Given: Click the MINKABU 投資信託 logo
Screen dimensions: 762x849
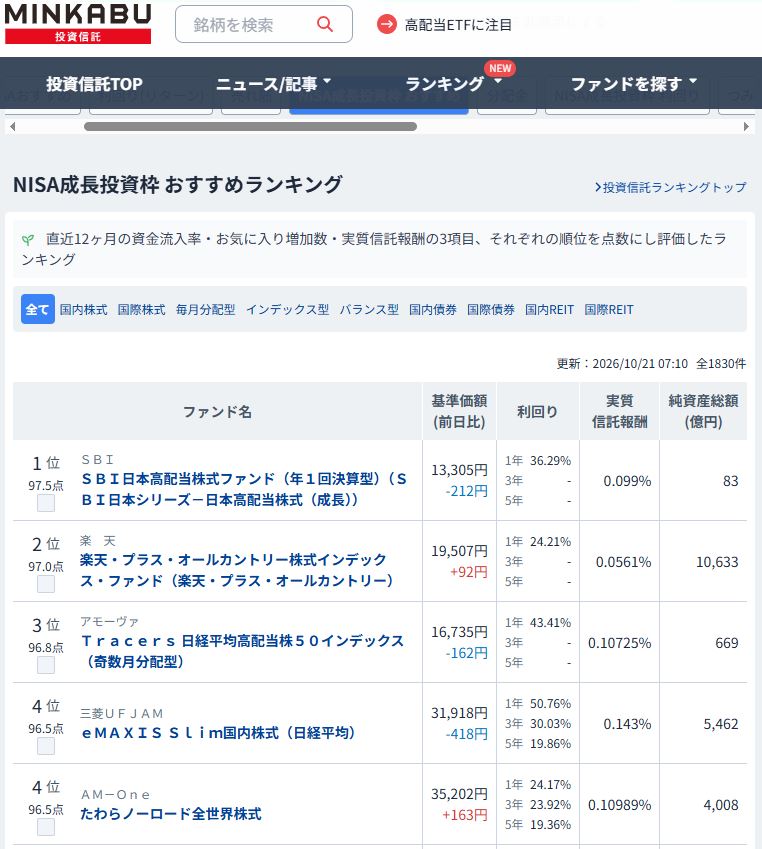Looking at the screenshot, I should tap(77, 23).
